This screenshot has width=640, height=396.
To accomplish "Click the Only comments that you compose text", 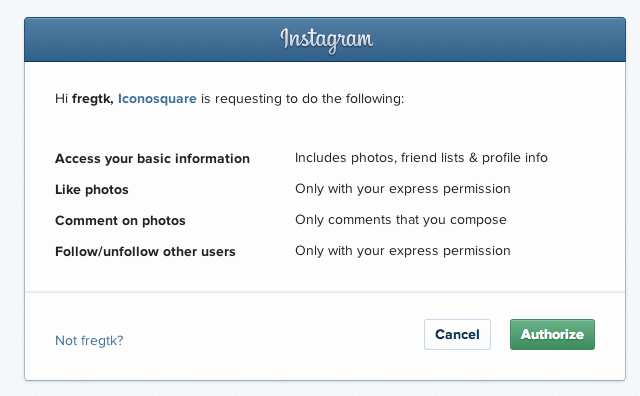I will click(401, 220).
